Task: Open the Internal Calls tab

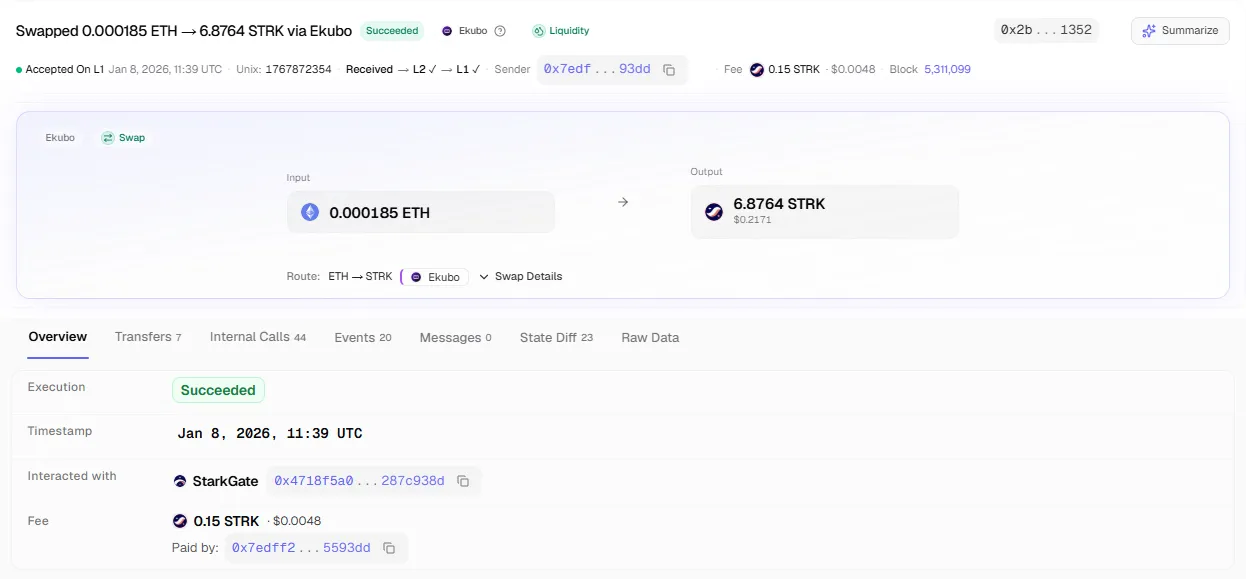Action: coord(258,337)
